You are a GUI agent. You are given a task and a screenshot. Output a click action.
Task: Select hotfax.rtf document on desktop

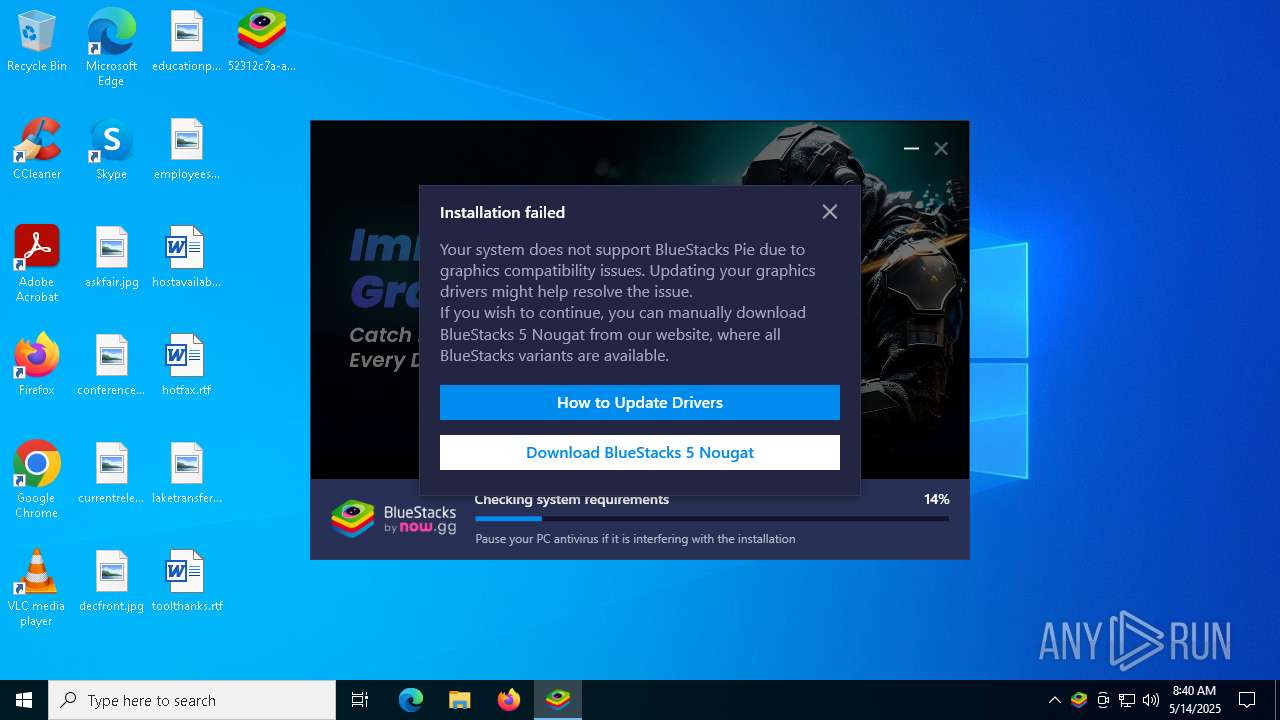[x=186, y=365]
